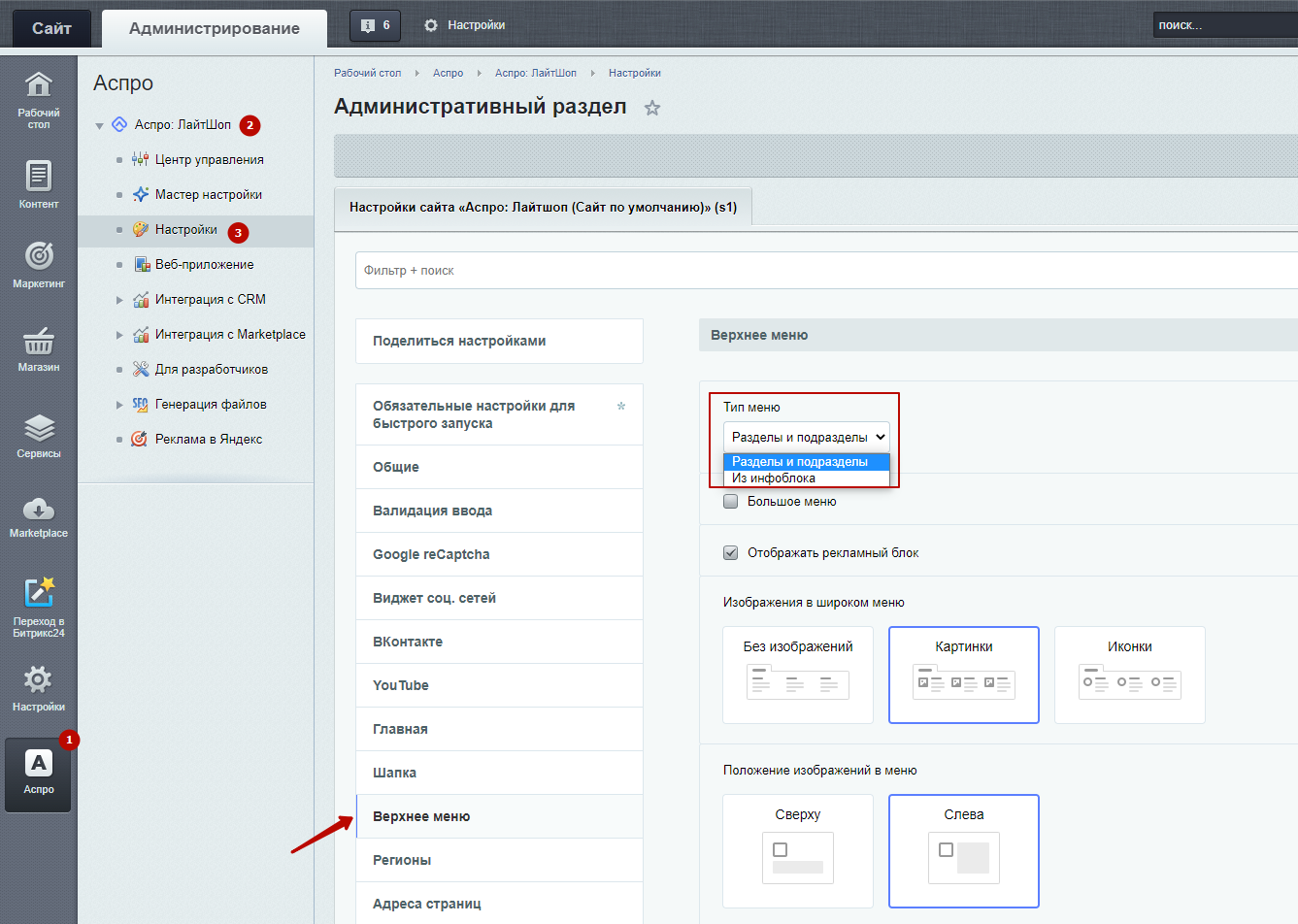Click the Интеграция с Marketplace icon
Image resolution: width=1298 pixels, height=924 pixels.
click(141, 334)
